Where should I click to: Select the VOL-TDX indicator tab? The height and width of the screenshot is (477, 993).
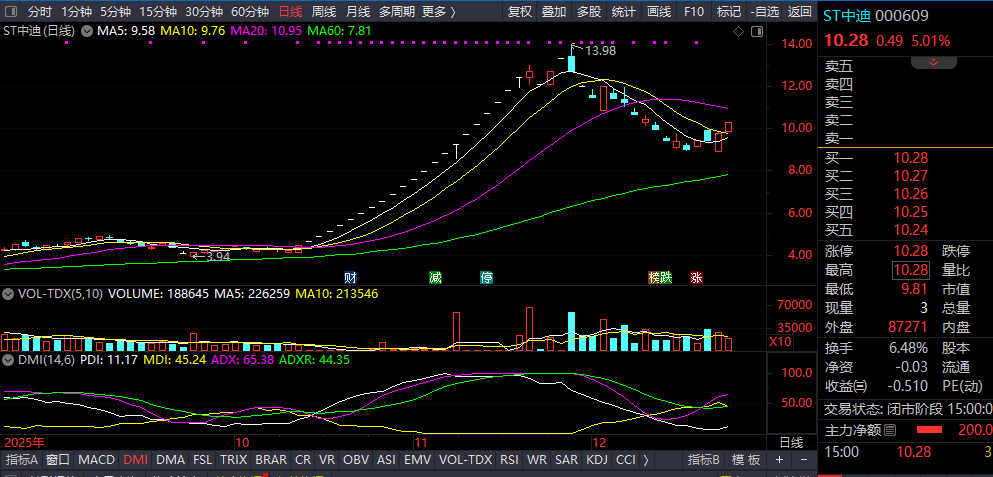click(465, 459)
